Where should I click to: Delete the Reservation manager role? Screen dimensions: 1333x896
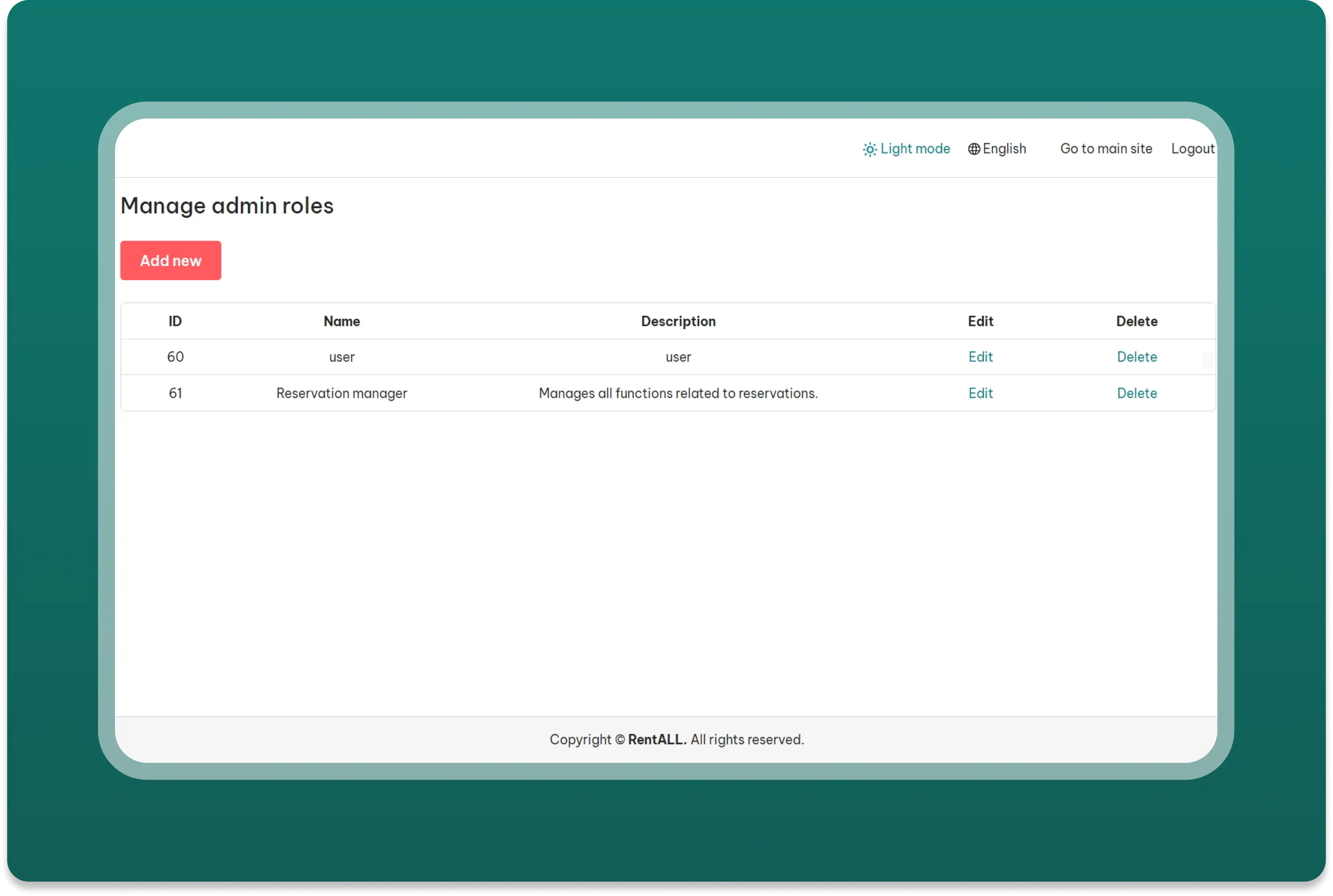pyautogui.click(x=1136, y=393)
